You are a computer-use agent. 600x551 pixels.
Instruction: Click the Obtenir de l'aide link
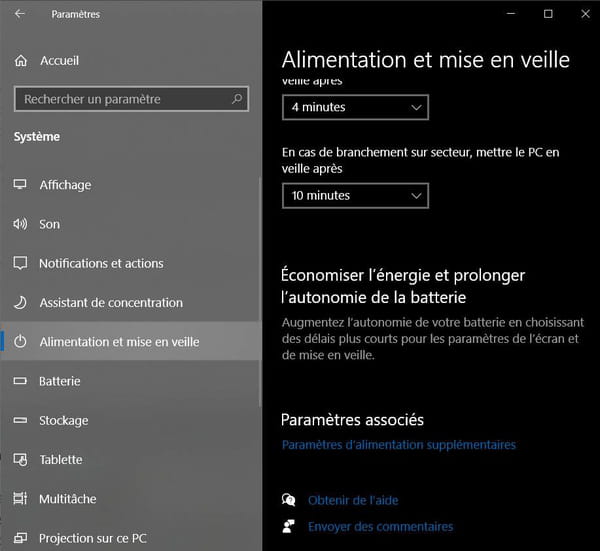click(x=353, y=500)
